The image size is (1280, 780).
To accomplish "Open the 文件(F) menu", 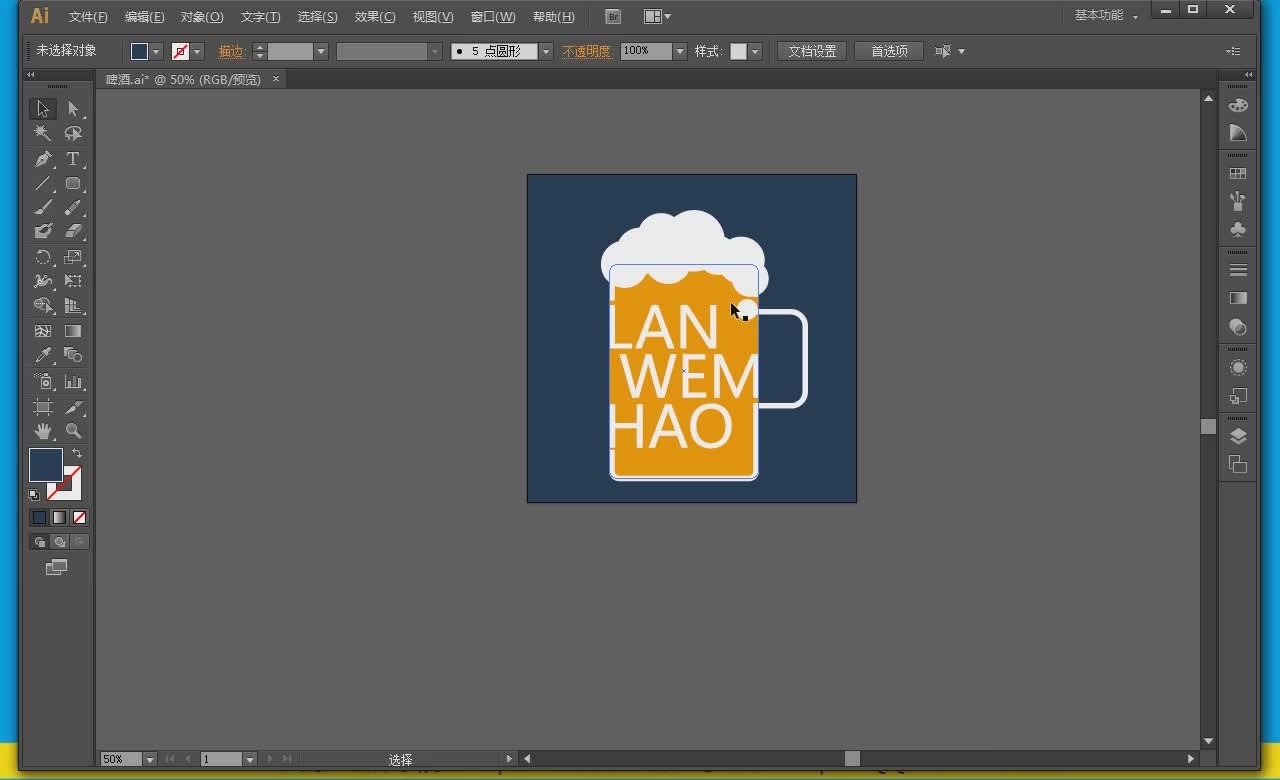I will [88, 17].
